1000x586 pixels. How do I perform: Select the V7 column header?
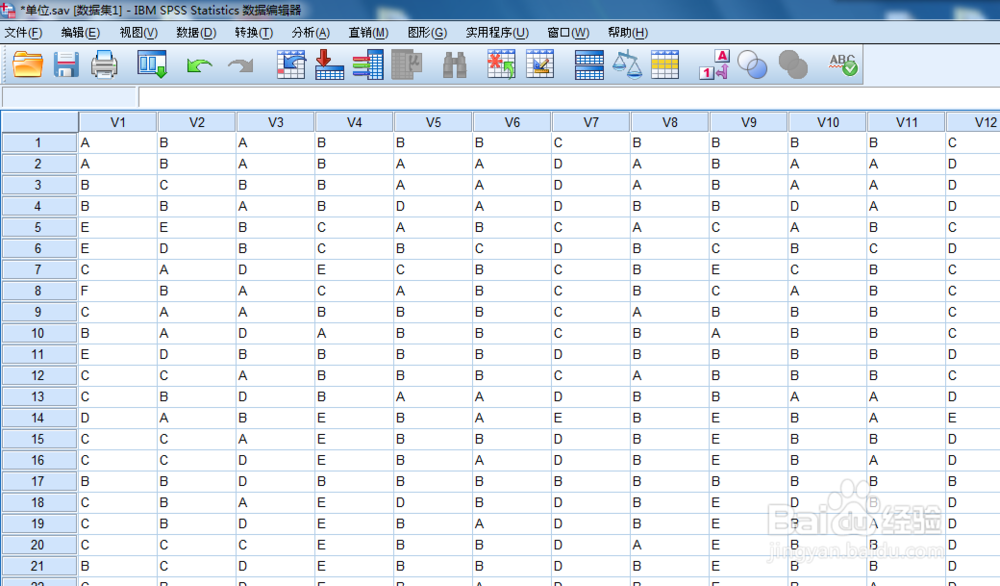pyautogui.click(x=591, y=122)
